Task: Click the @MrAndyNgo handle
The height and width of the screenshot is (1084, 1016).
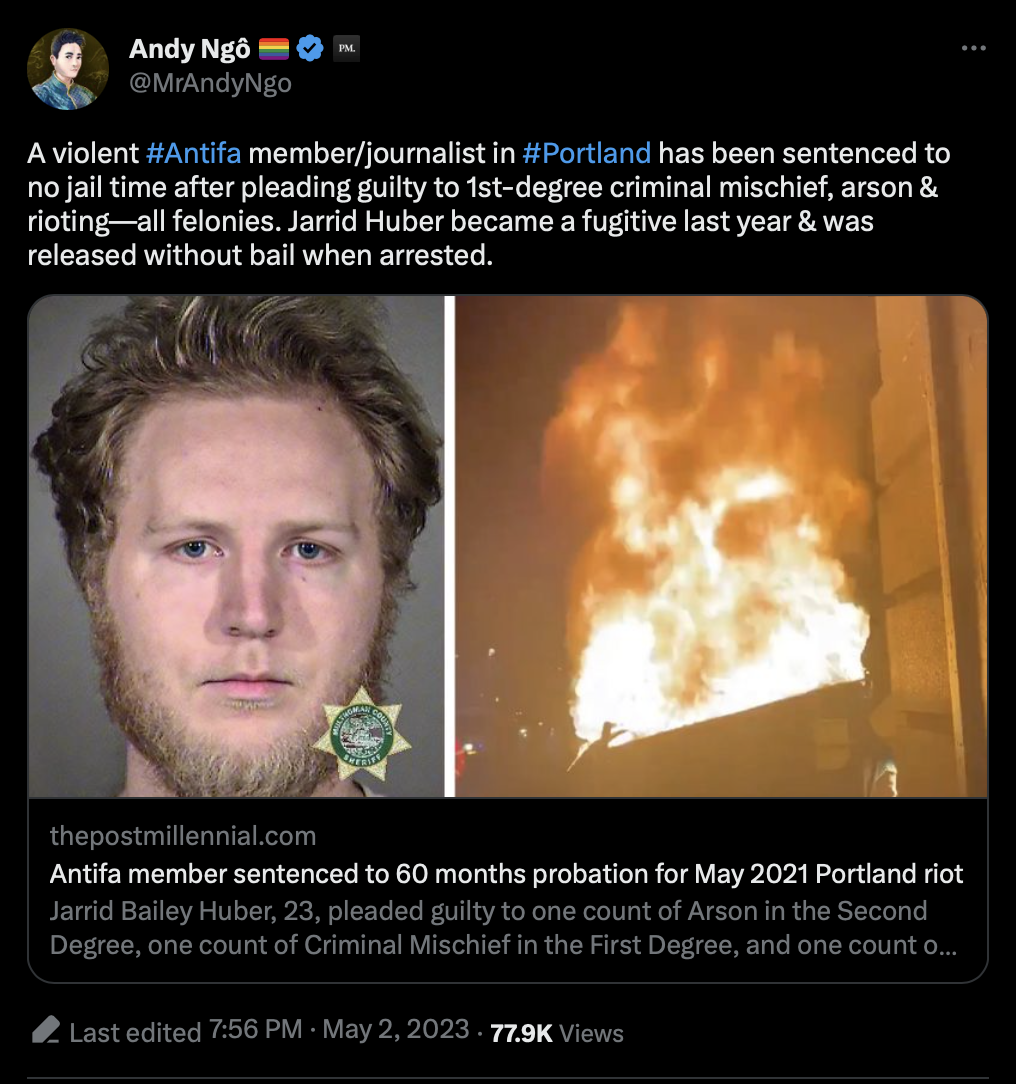Action: coord(210,83)
